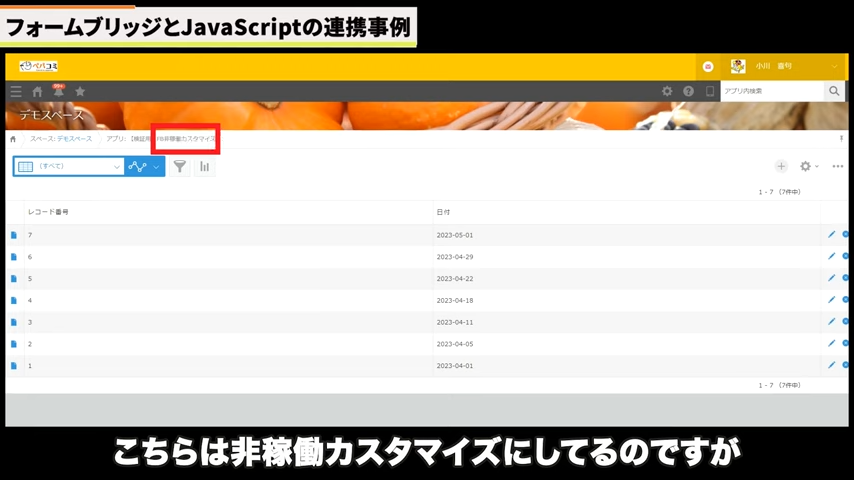Open the notifications bell
Screen dimensions: 854x480
point(58,91)
